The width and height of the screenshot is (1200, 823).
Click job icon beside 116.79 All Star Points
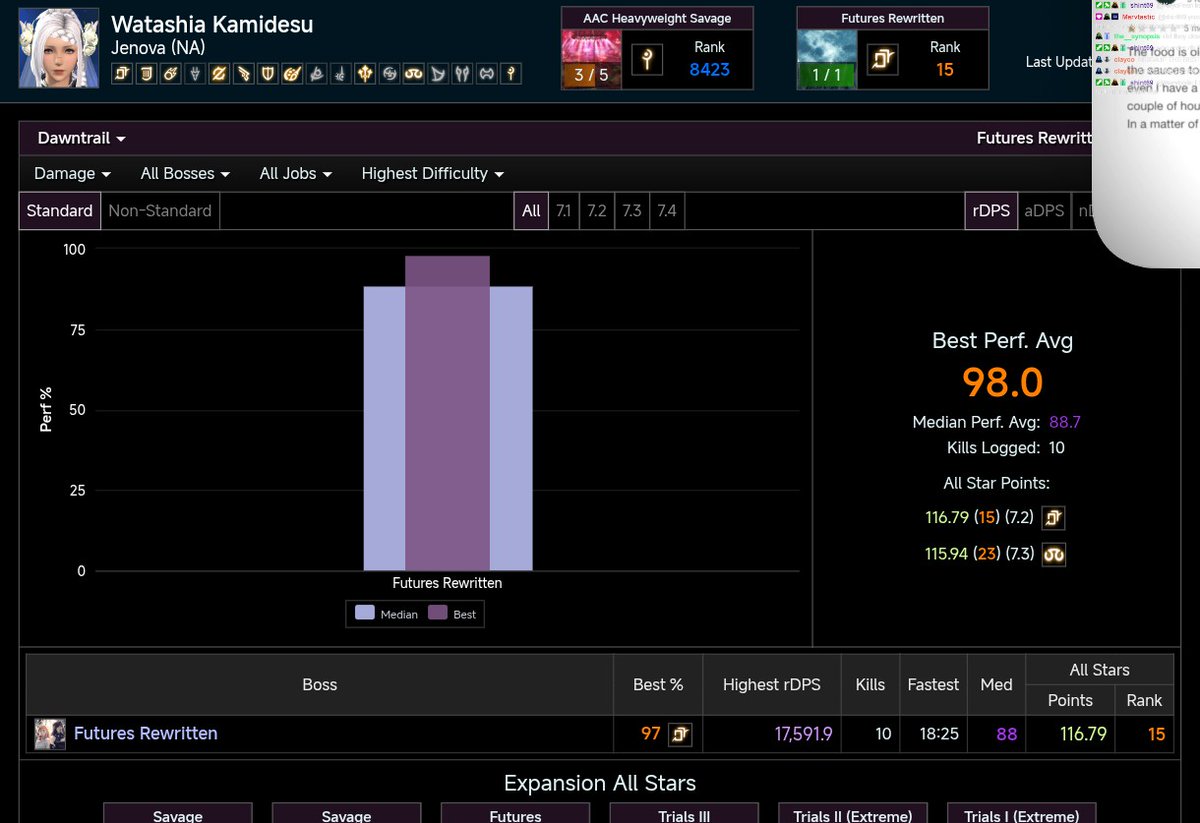[x=1053, y=518]
